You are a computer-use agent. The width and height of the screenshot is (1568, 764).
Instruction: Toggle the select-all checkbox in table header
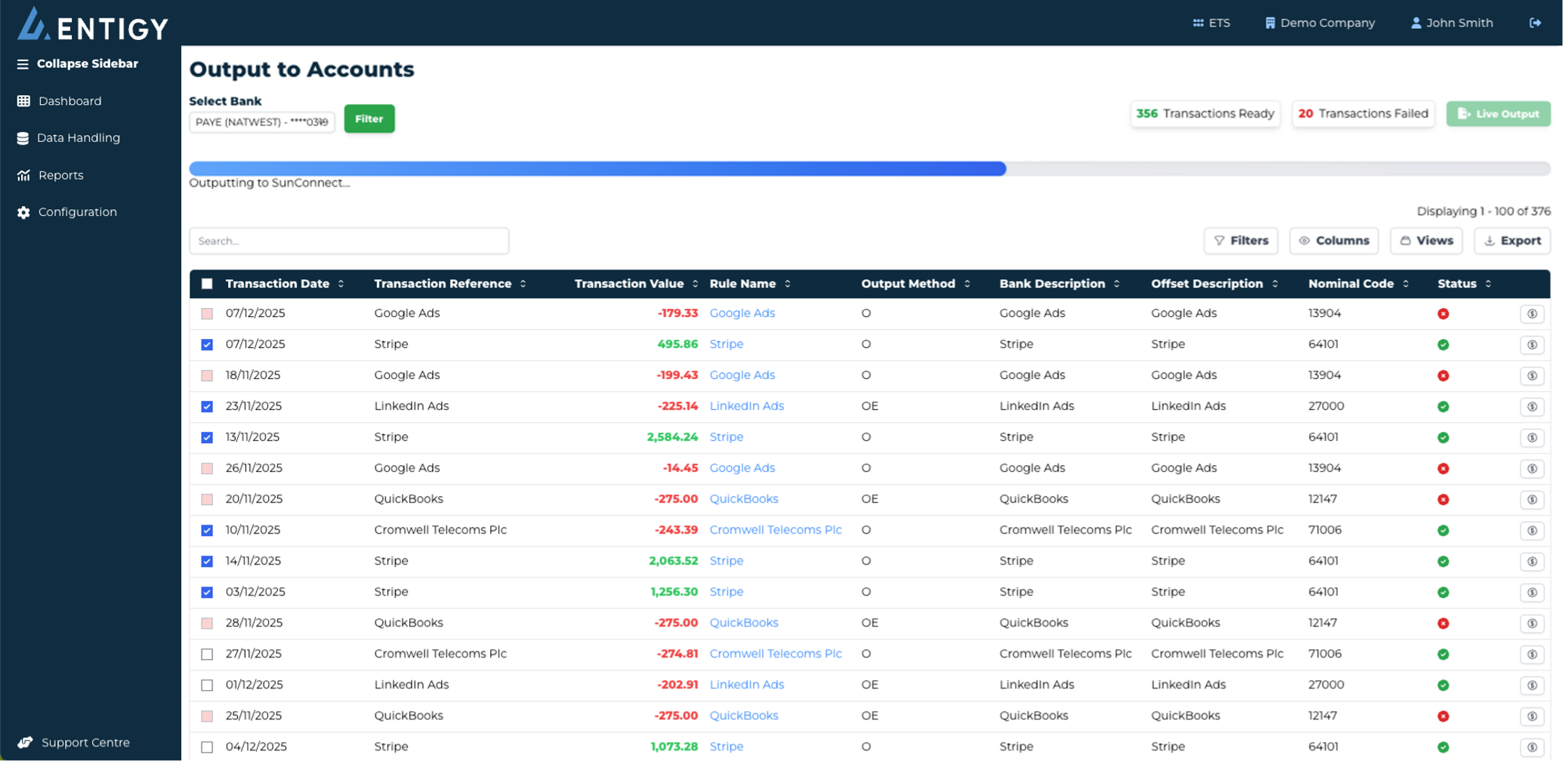pos(207,284)
